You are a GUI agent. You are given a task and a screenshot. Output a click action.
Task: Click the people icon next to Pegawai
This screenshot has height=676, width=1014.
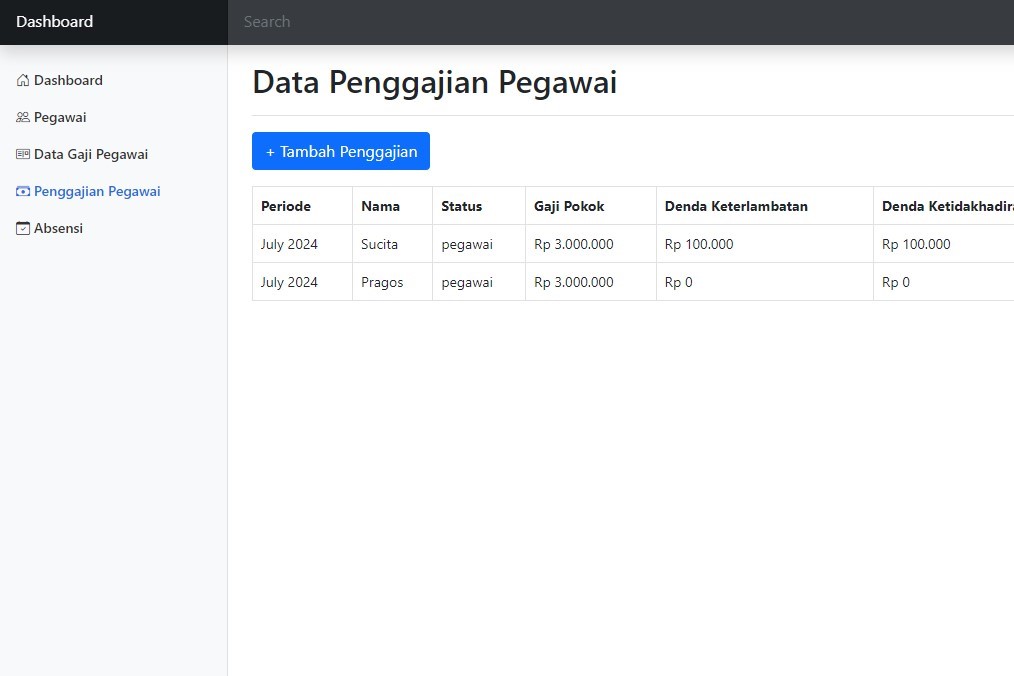point(23,117)
